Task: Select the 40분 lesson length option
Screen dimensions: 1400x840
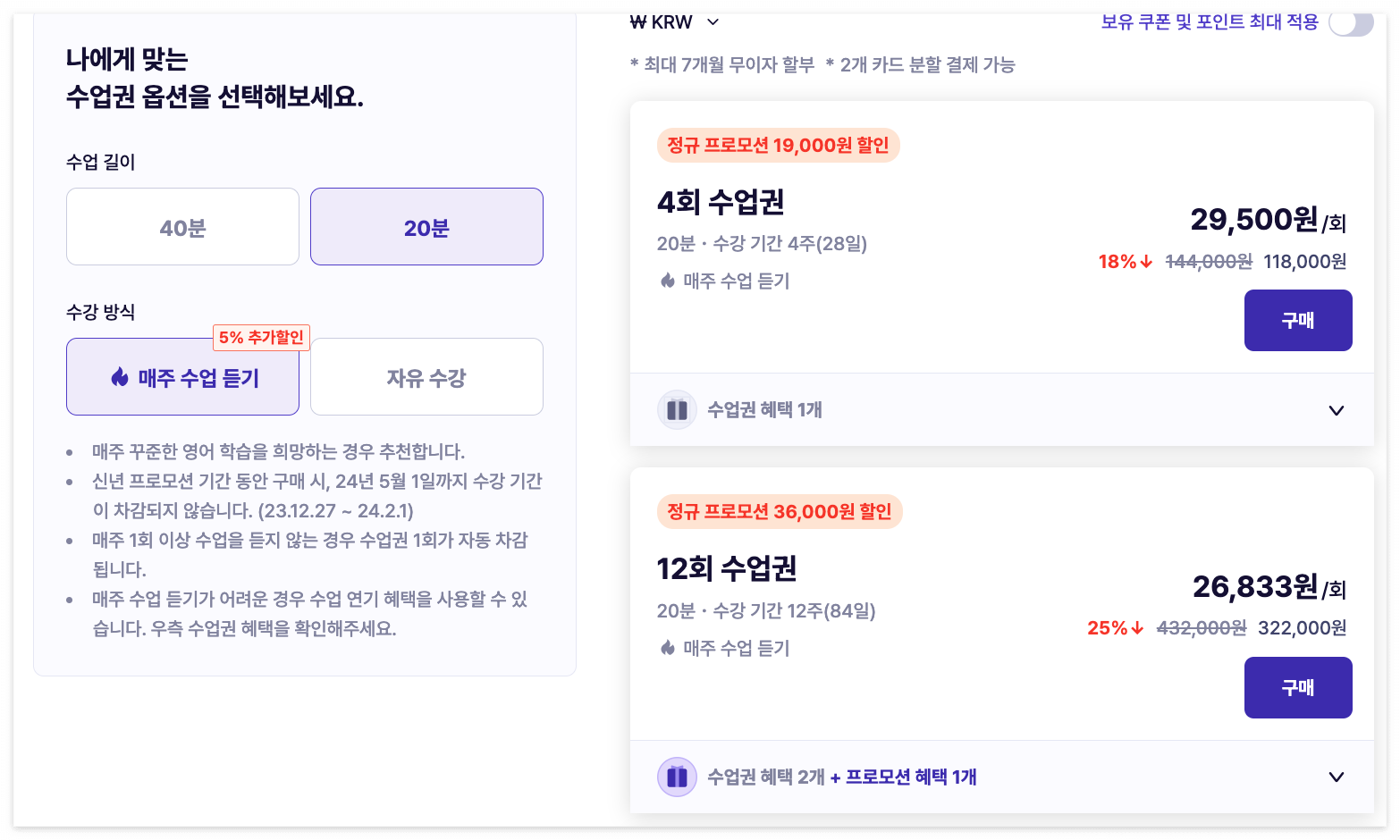Action: [182, 226]
